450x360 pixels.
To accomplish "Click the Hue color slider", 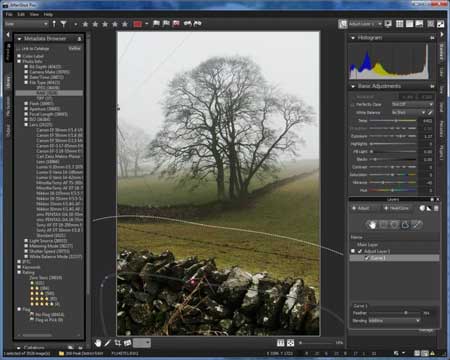I will coord(392,190).
